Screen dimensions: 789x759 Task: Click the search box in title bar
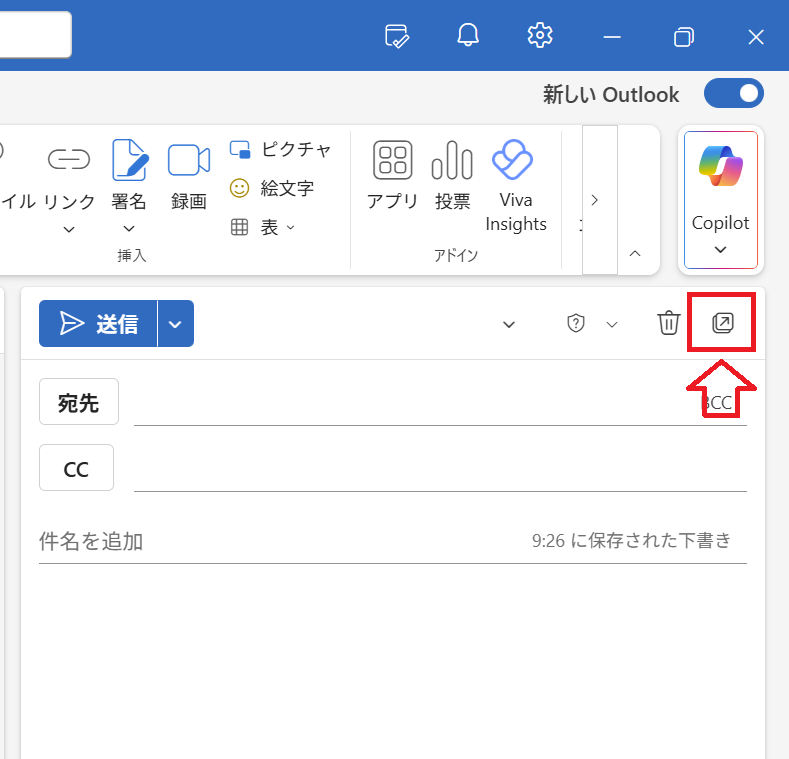pyautogui.click(x=35, y=34)
